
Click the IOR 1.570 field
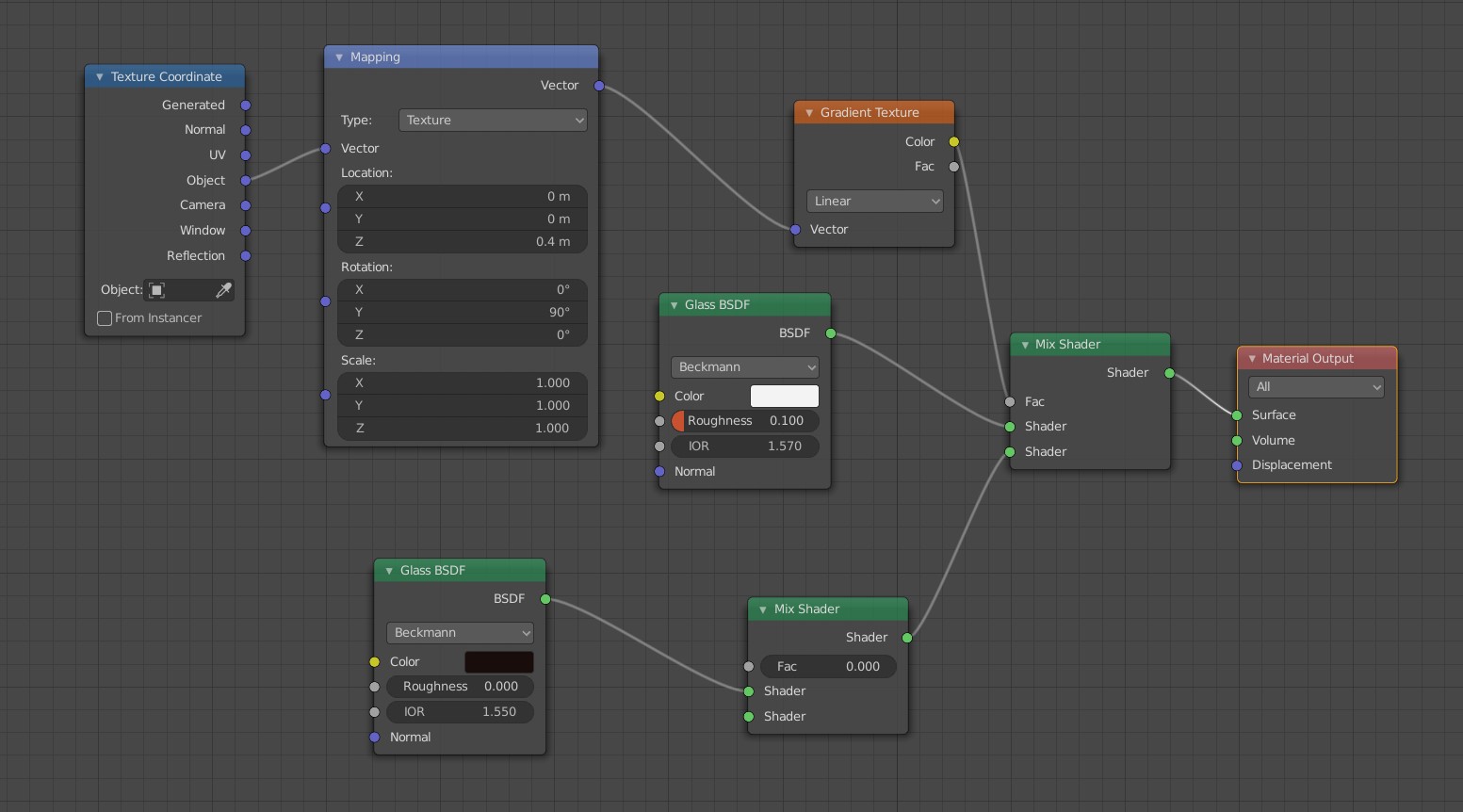(x=744, y=447)
